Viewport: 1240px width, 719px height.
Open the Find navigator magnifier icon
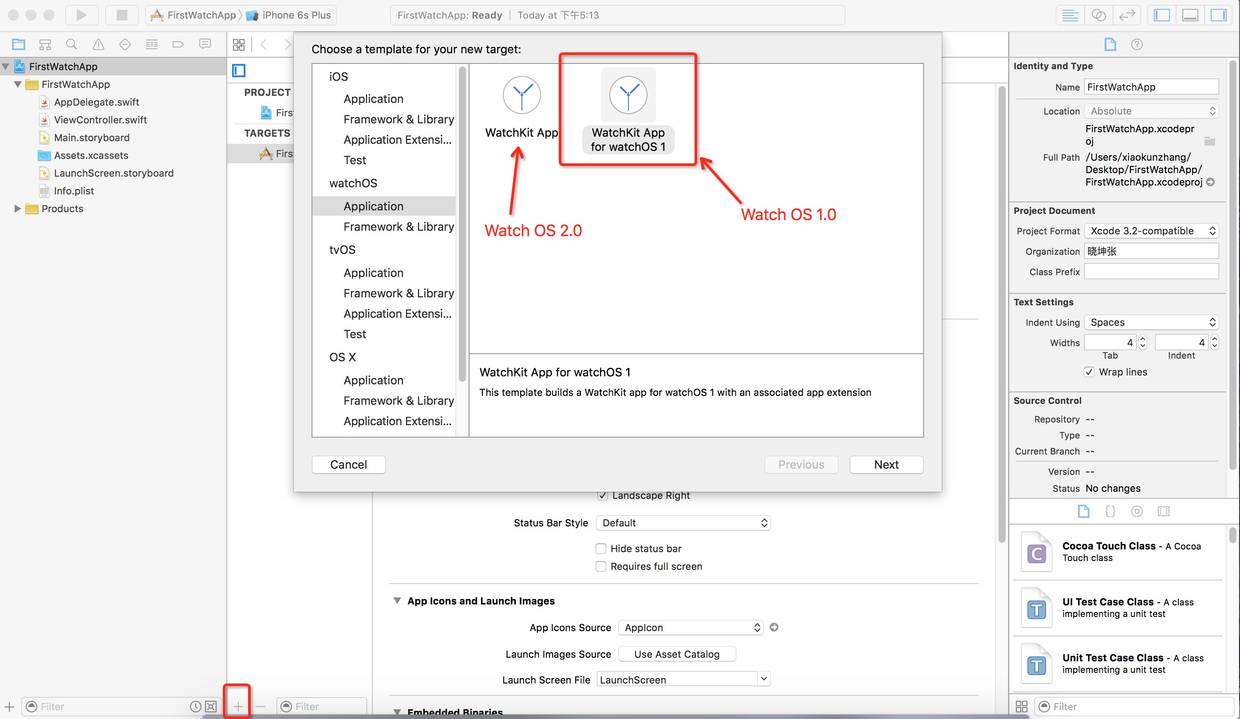[x=72, y=44]
